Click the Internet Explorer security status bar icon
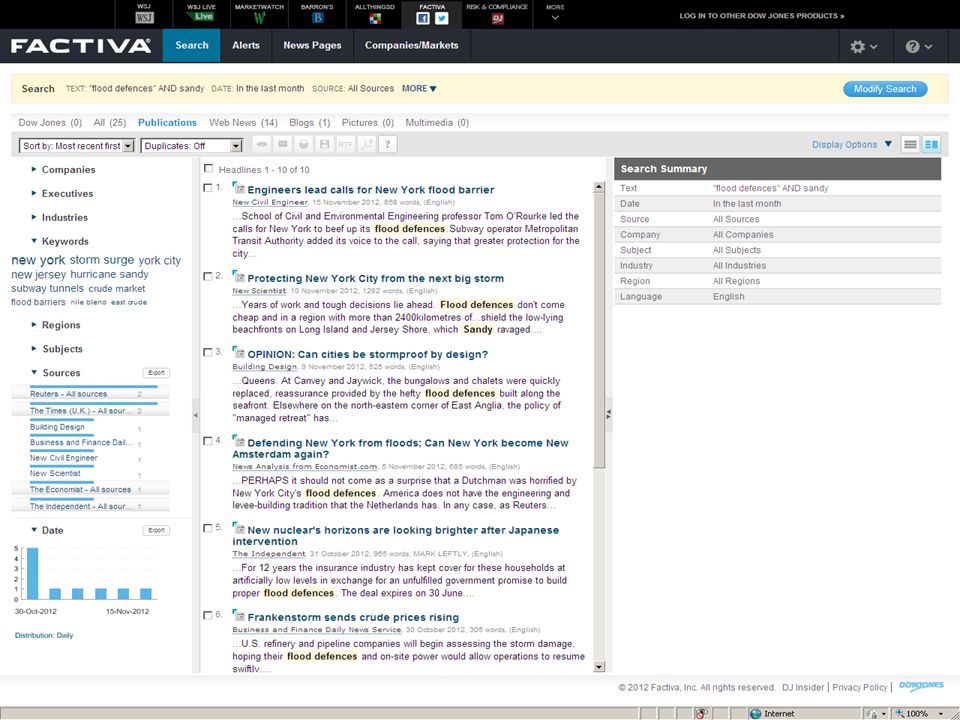Screen dimensions: 960x720 point(702,713)
